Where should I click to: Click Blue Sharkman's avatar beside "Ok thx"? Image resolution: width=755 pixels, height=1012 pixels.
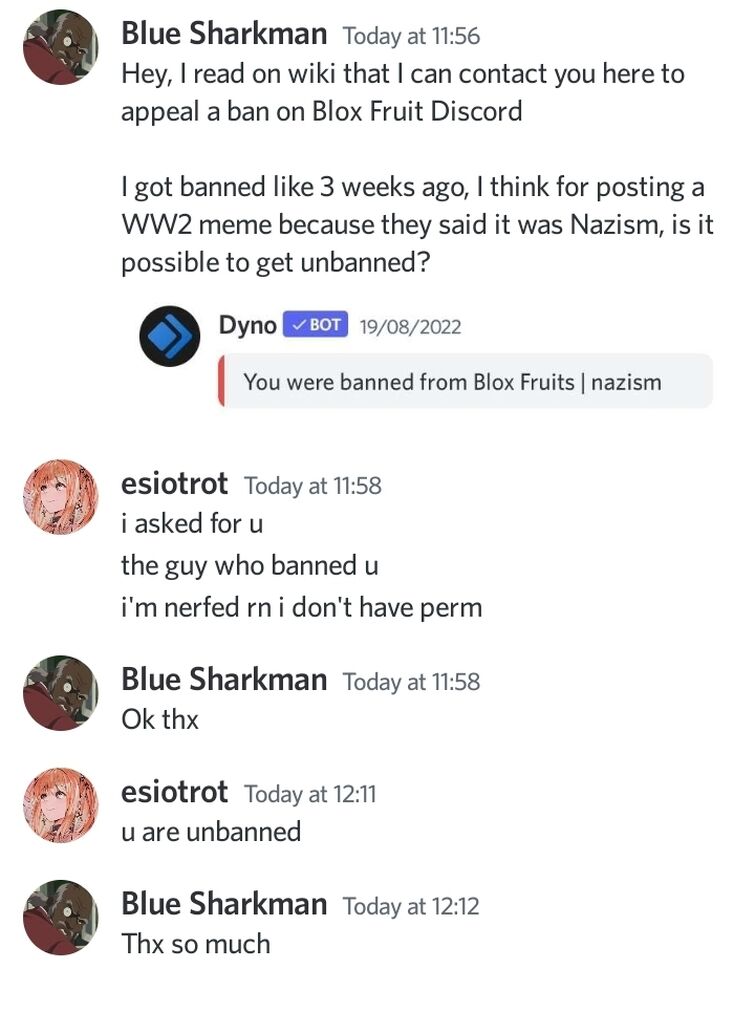60,692
